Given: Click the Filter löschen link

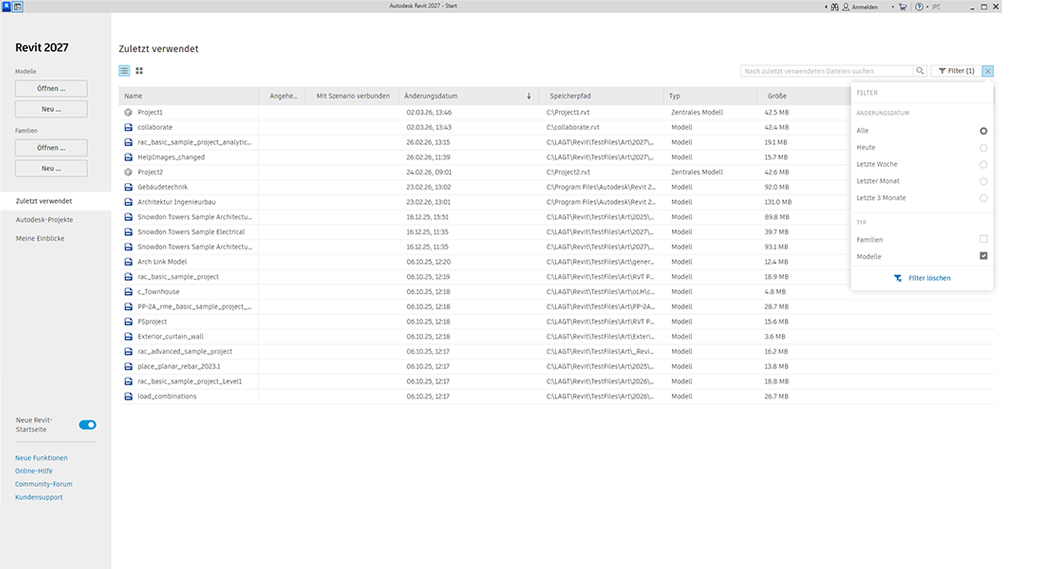Looking at the screenshot, I should [x=929, y=278].
